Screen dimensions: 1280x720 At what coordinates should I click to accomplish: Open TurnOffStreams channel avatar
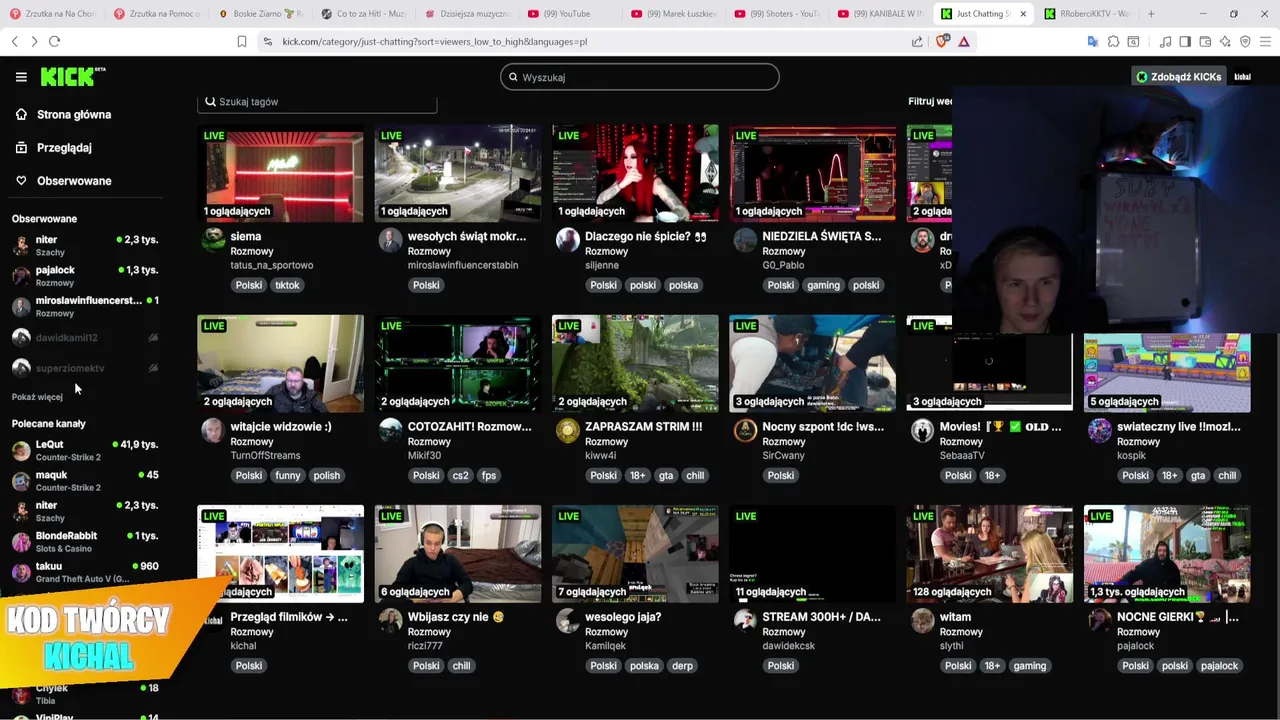(213, 430)
